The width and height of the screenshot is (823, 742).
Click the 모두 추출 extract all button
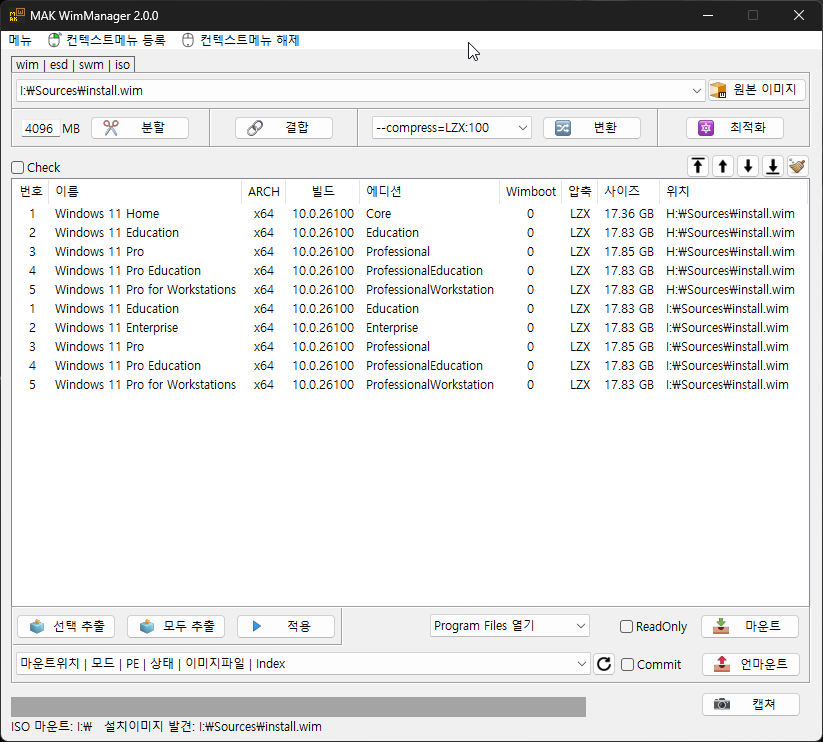coord(176,627)
